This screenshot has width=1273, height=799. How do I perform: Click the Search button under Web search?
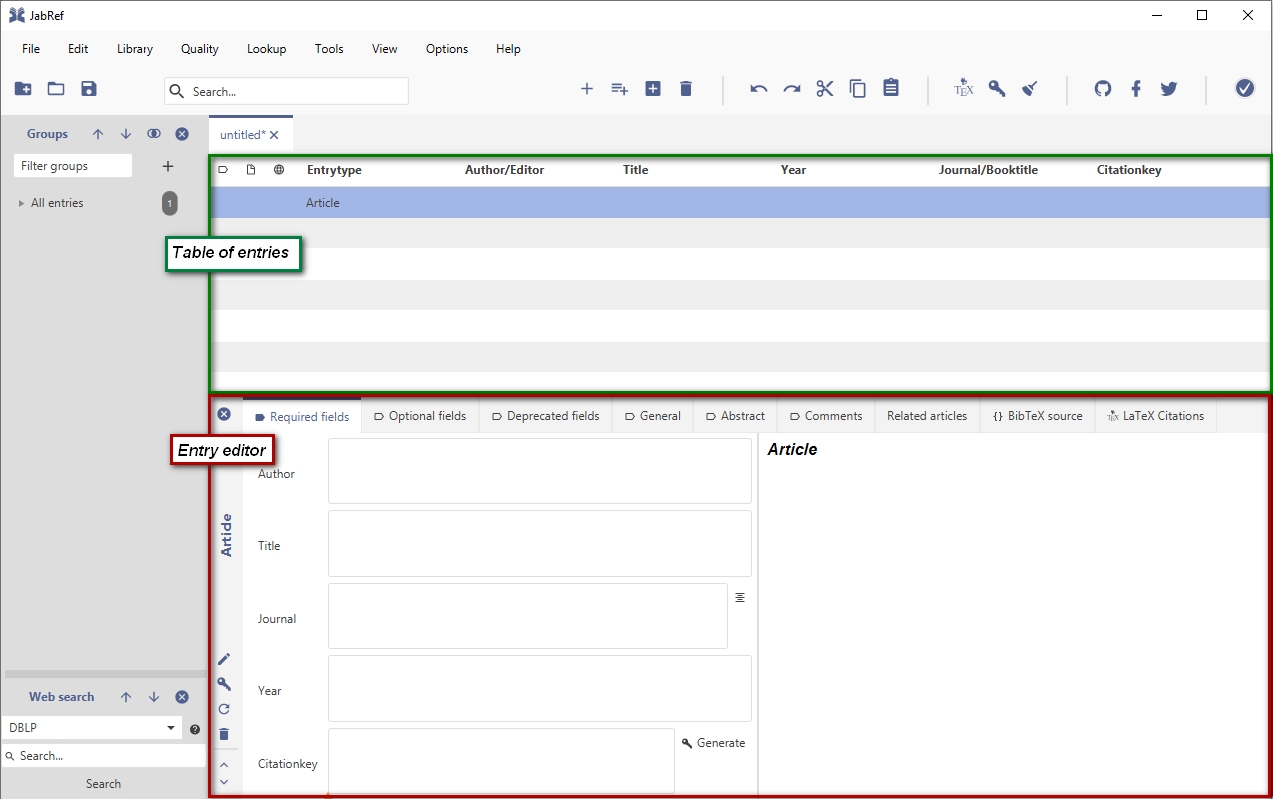(x=103, y=784)
